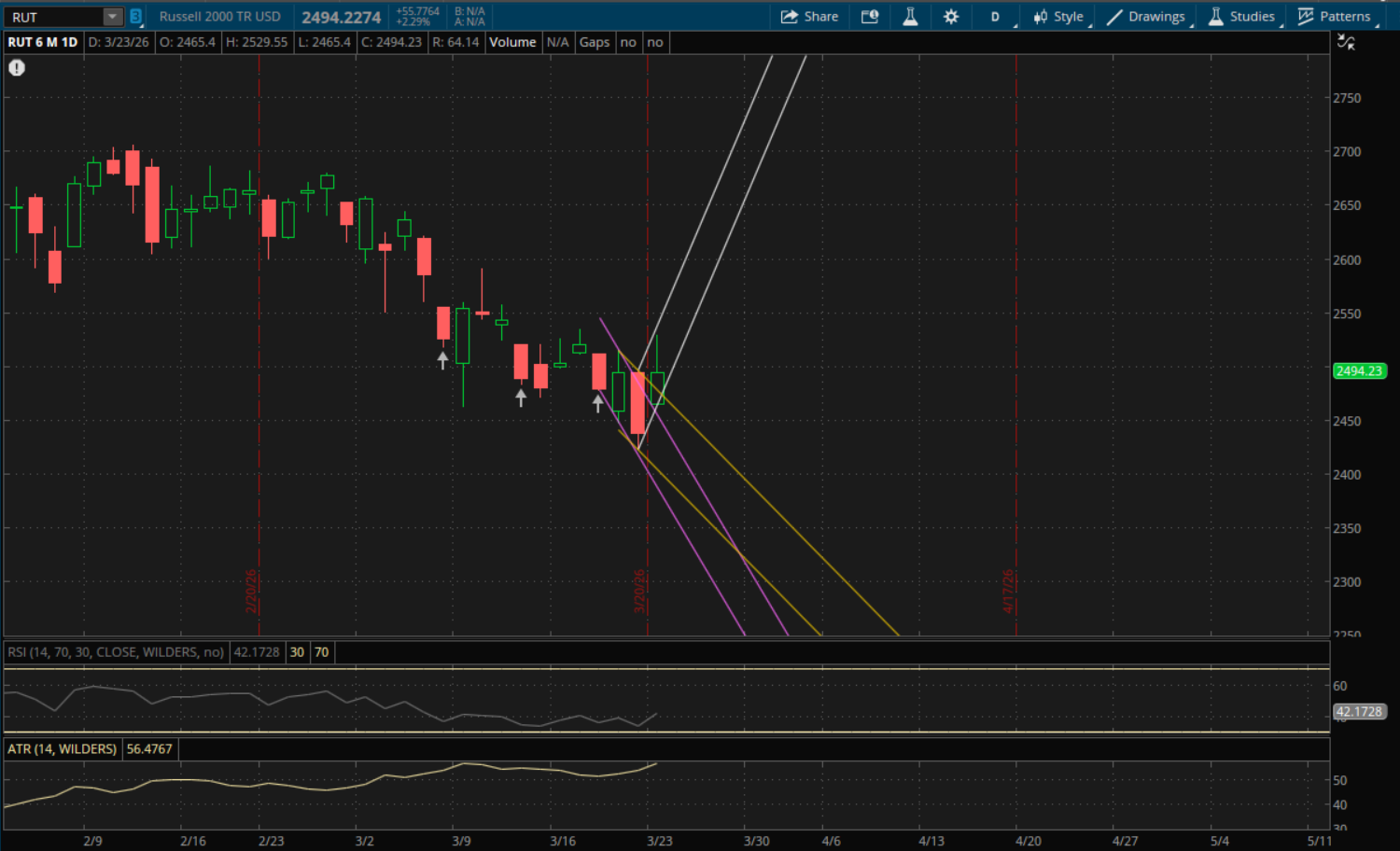The width and height of the screenshot is (1400, 851).
Task: Click the Share button
Action: (x=809, y=17)
